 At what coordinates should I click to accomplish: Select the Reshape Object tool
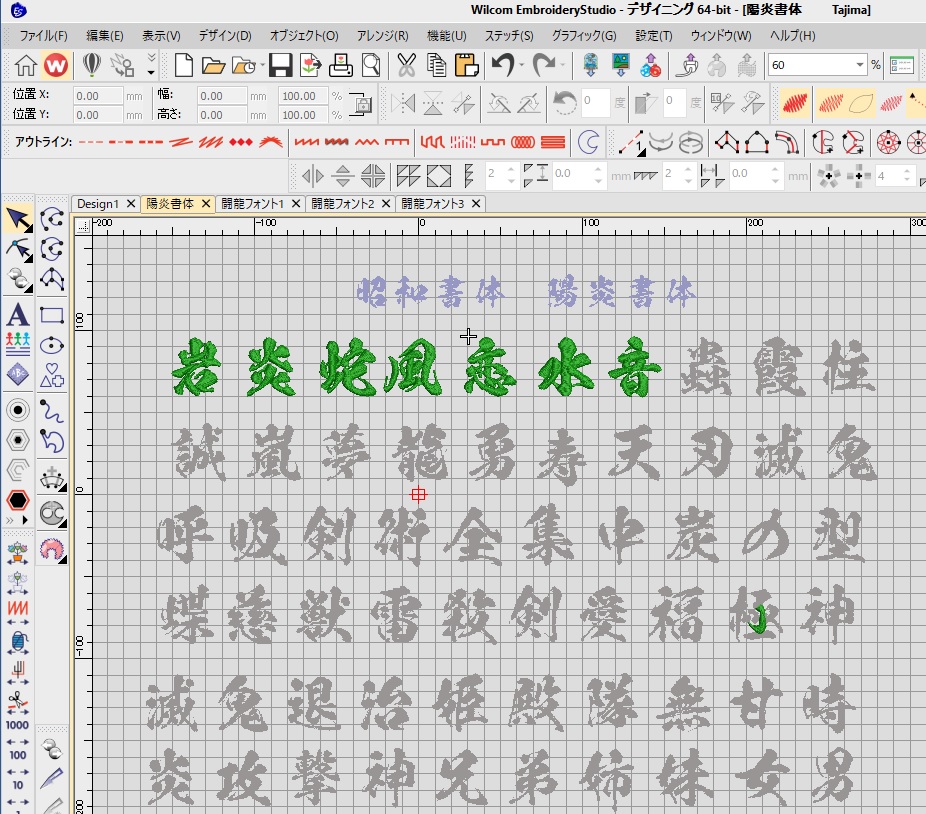[x=18, y=249]
